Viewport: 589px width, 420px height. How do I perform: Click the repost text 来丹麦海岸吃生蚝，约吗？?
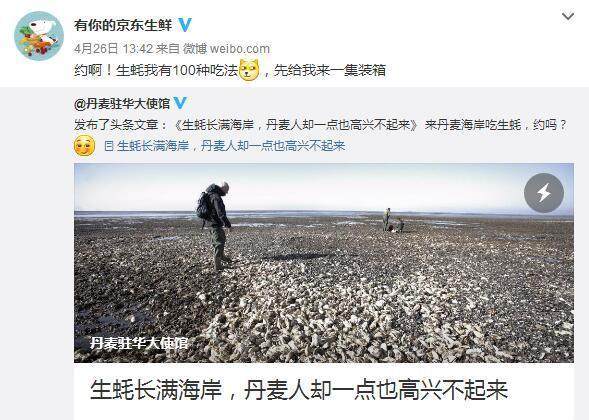pos(495,125)
